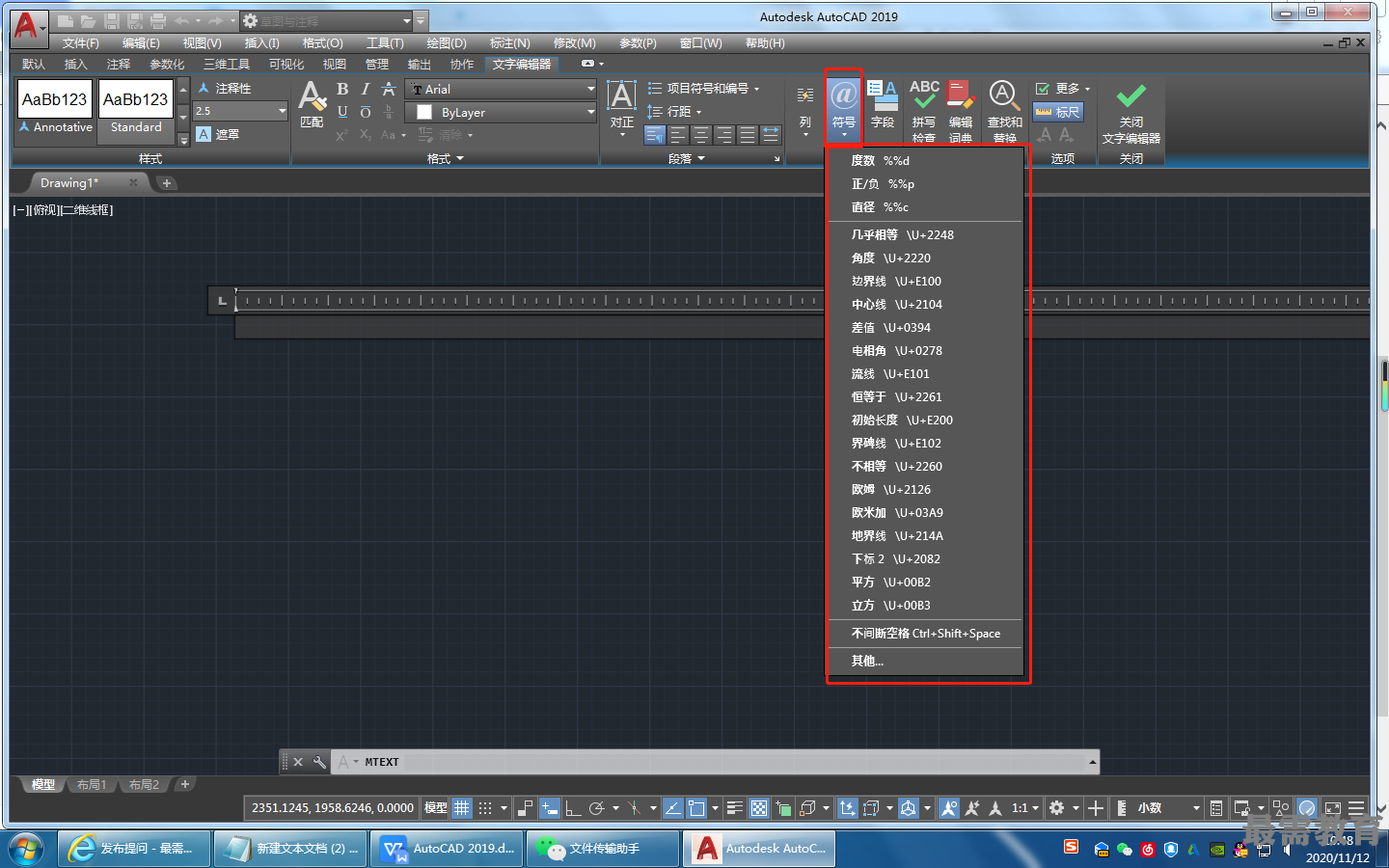Open the 符号 symbol insert button
Screen dimensions: 1389x868
tap(843, 106)
